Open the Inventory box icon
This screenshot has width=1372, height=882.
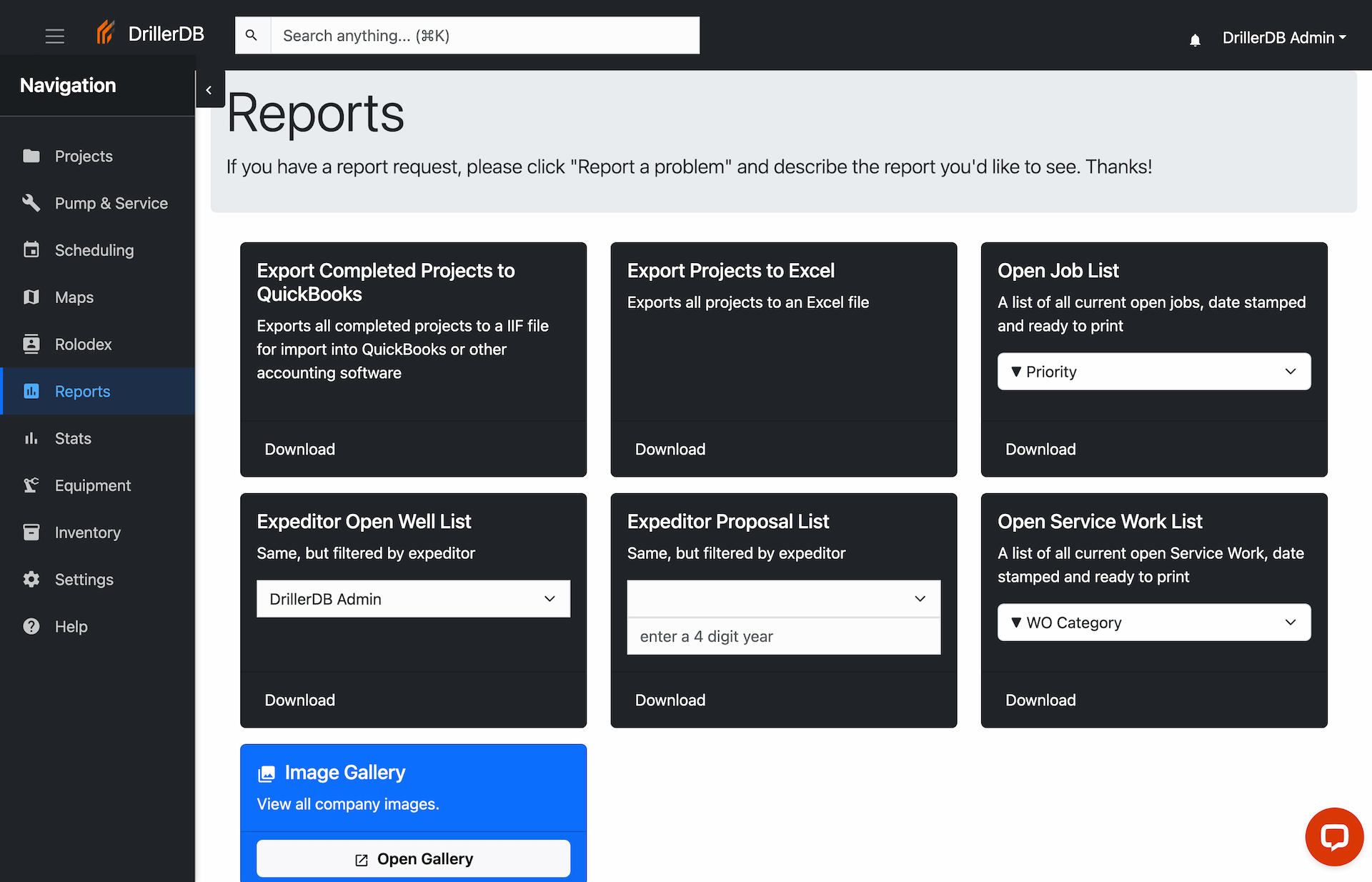pyautogui.click(x=32, y=532)
